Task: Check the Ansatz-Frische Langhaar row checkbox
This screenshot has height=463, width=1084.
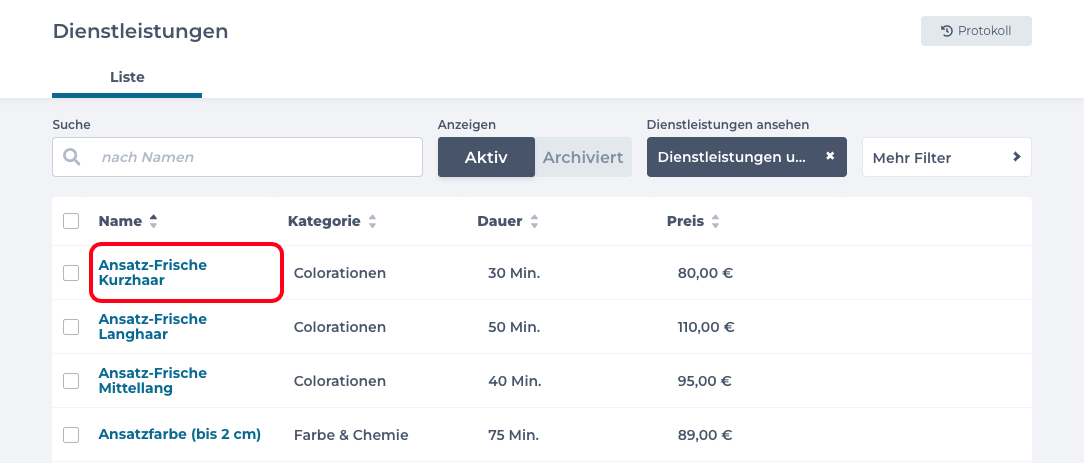Action: click(x=71, y=327)
